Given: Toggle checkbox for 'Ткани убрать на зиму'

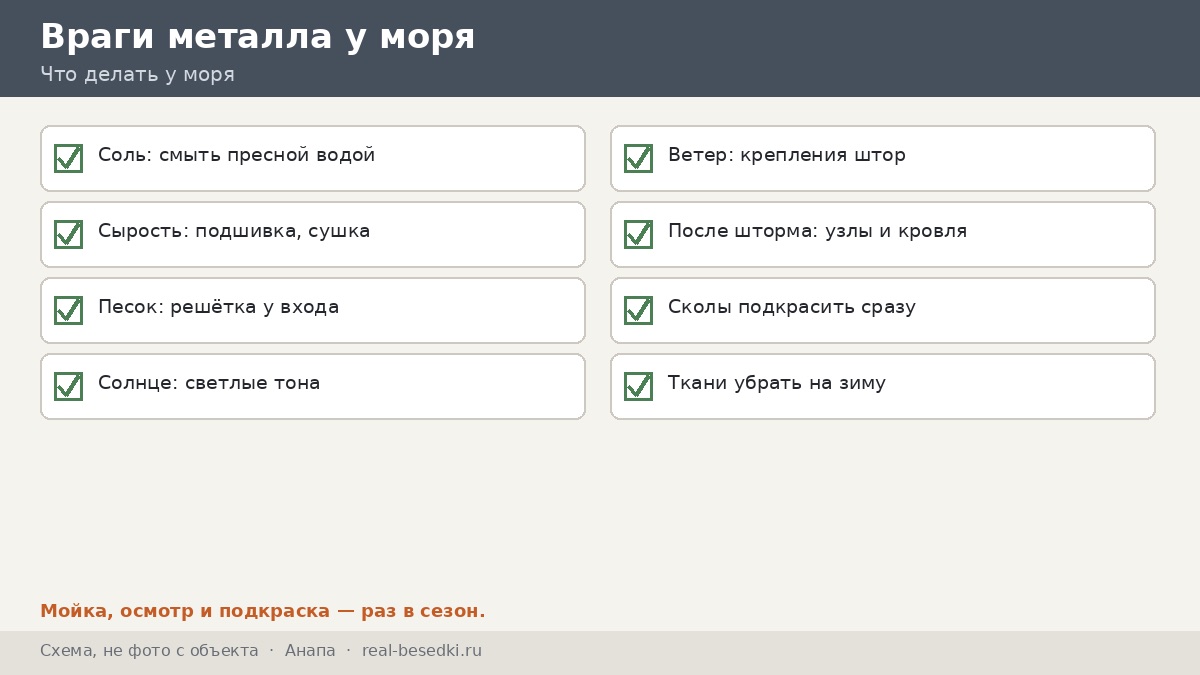Looking at the screenshot, I should (638, 386).
